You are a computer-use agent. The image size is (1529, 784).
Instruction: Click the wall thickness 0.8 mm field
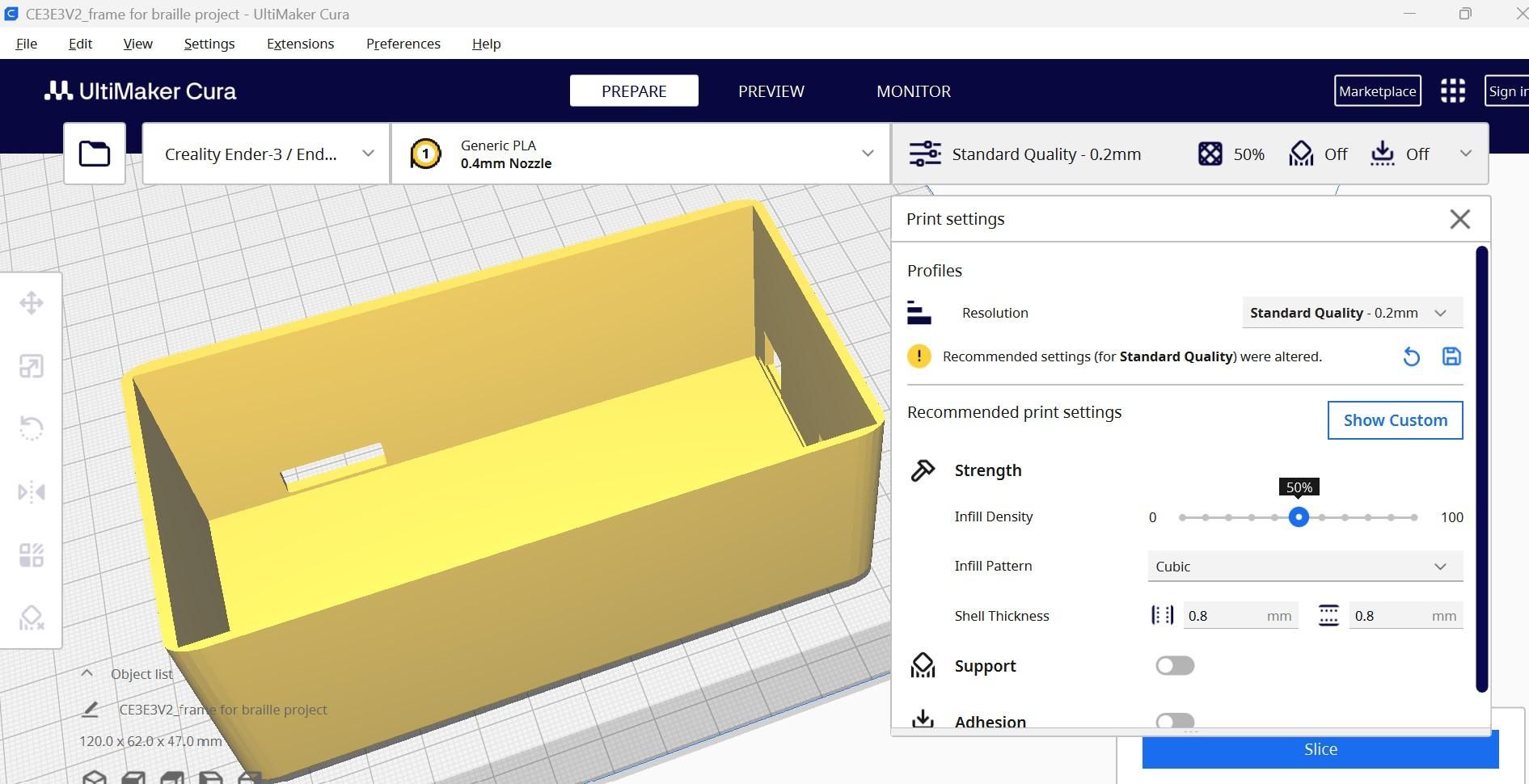click(x=1240, y=616)
